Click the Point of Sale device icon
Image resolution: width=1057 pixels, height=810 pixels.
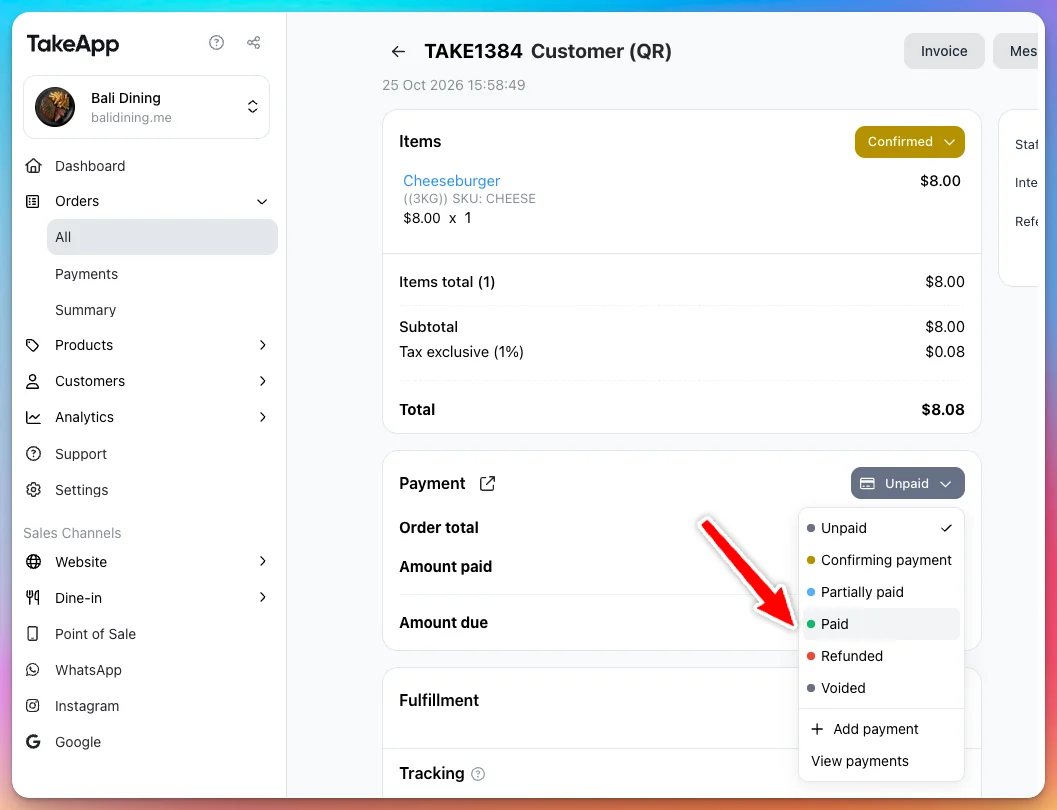32,633
